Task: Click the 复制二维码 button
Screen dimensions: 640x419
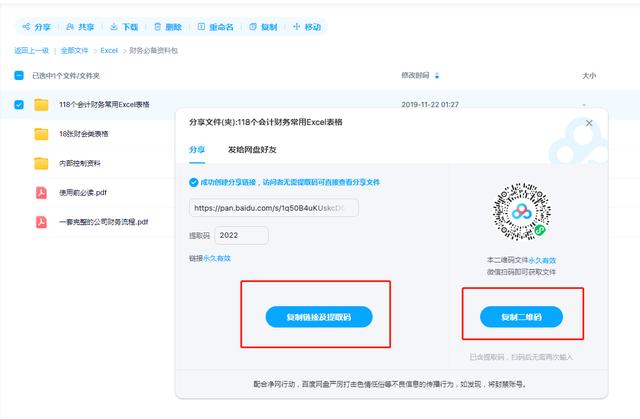Action: pyautogui.click(x=518, y=316)
